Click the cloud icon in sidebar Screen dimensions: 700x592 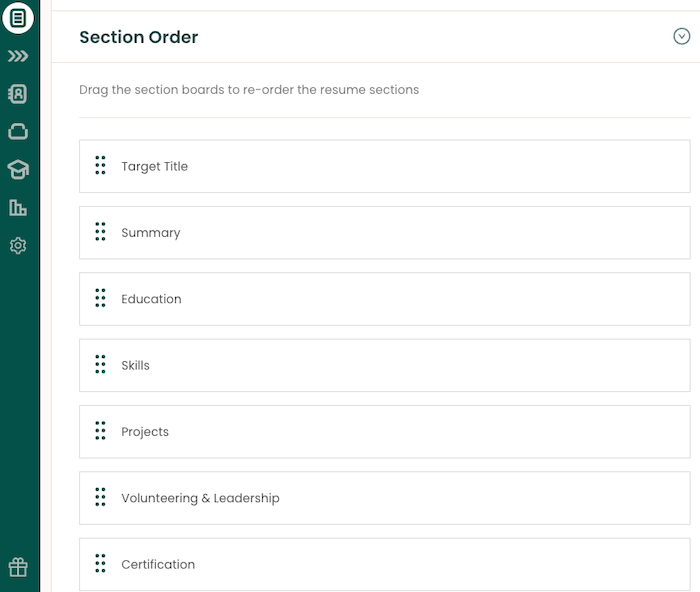click(x=18, y=131)
